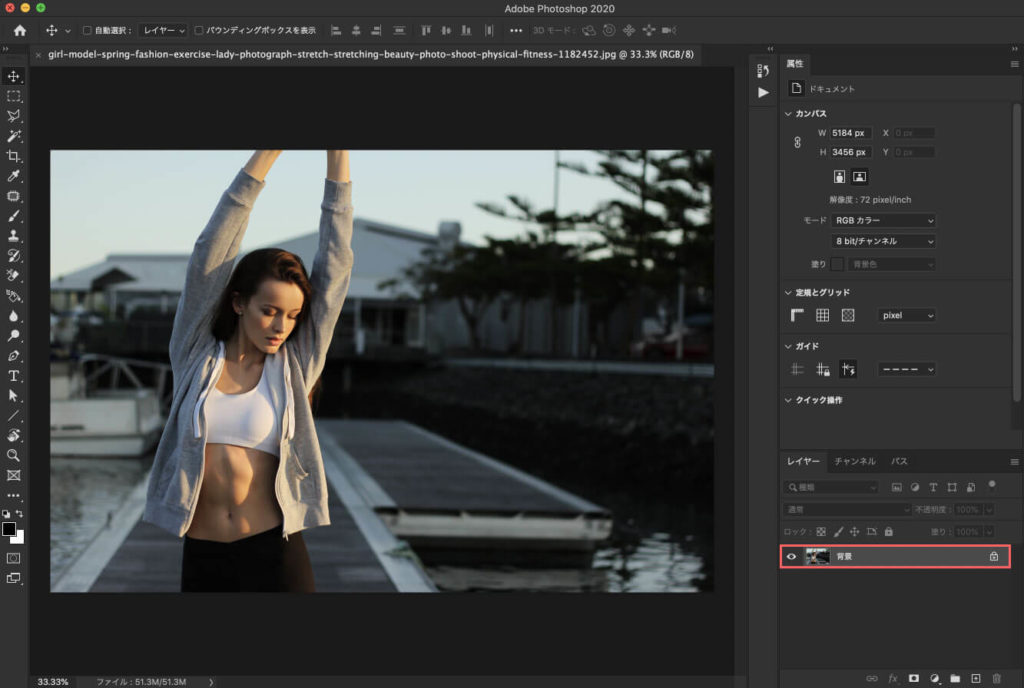Hide the 背景 layer with eye icon
Viewport: 1024px width, 688px height.
point(792,557)
